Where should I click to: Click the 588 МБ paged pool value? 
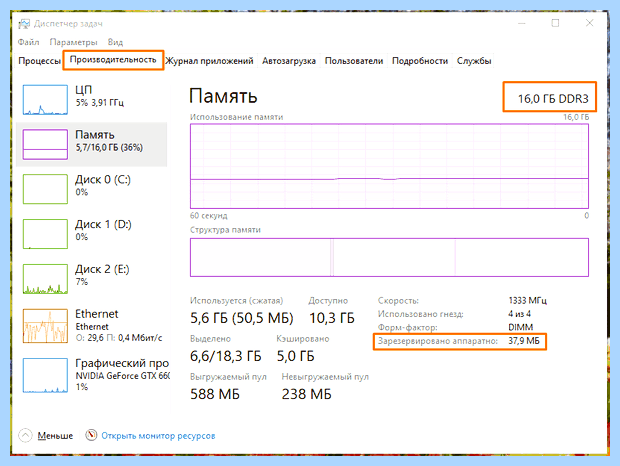215,394
